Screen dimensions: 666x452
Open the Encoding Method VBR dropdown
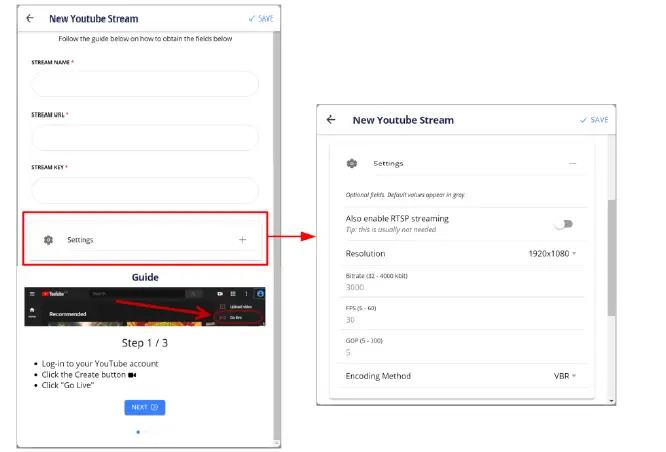pos(564,376)
